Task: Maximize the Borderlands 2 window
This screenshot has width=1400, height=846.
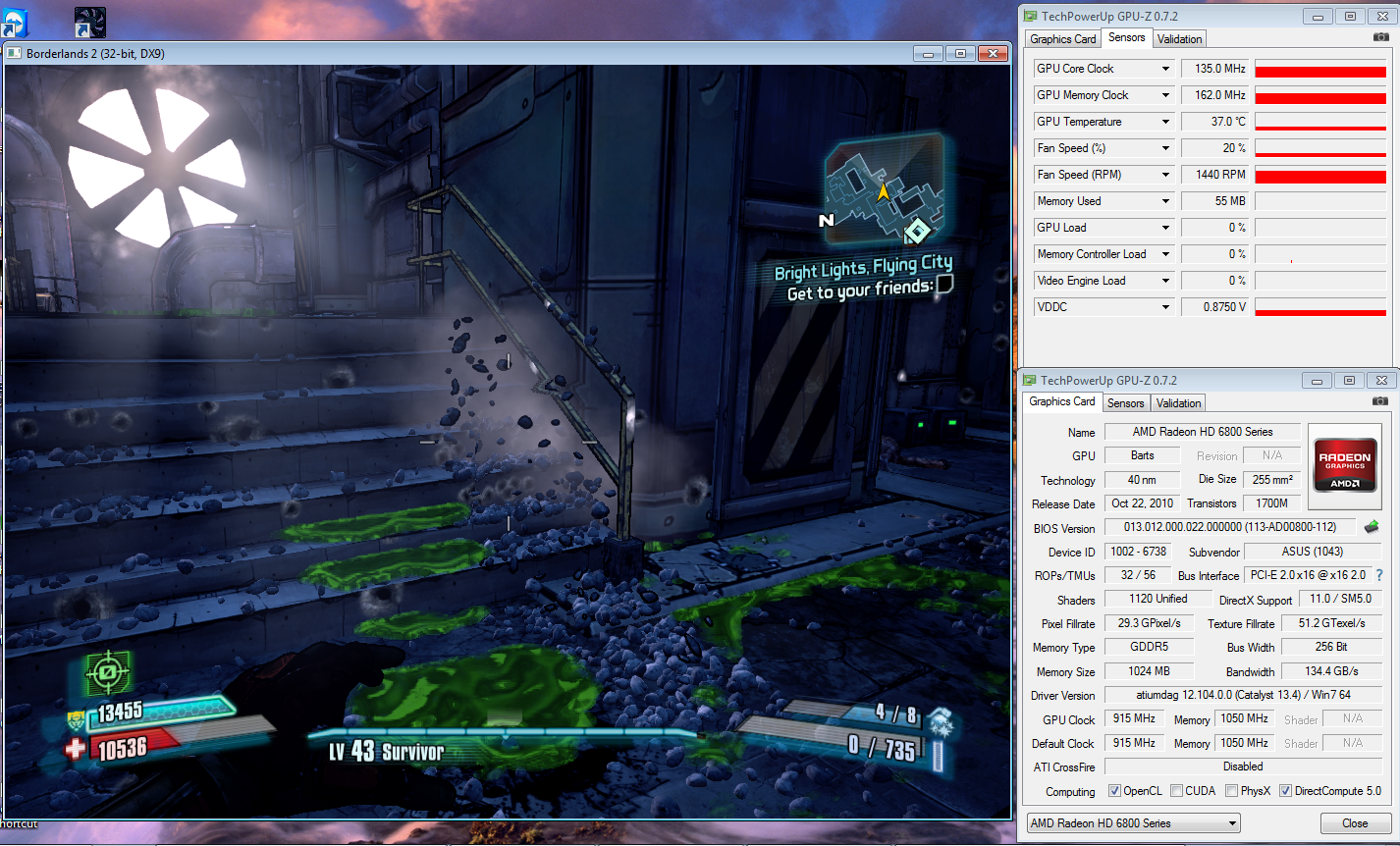Action: pyautogui.click(x=961, y=53)
